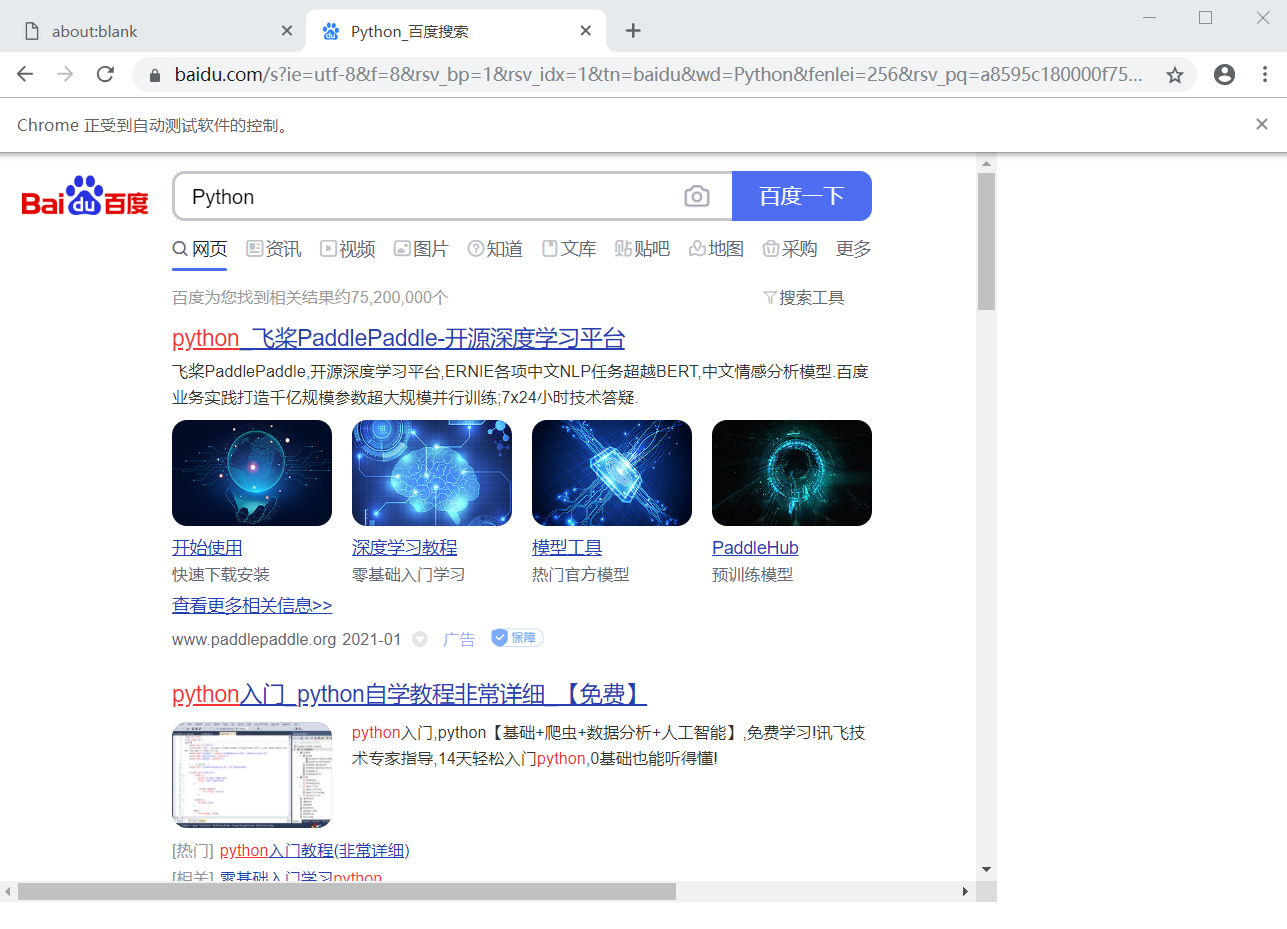Click the 快速下载安装 caption
Viewport: 1287px width, 929px height.
(221, 574)
